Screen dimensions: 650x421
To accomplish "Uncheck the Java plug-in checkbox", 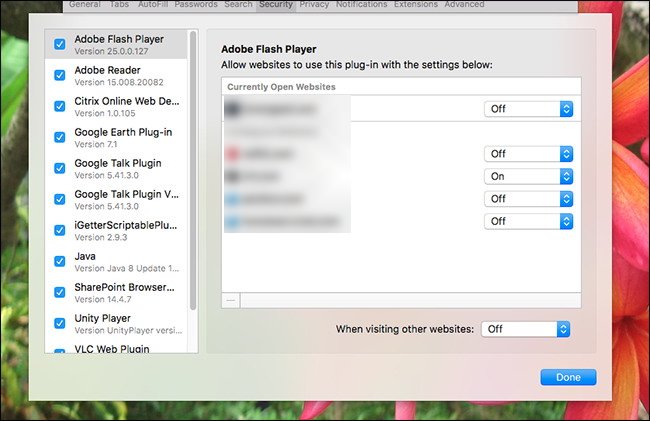I will coord(60,261).
